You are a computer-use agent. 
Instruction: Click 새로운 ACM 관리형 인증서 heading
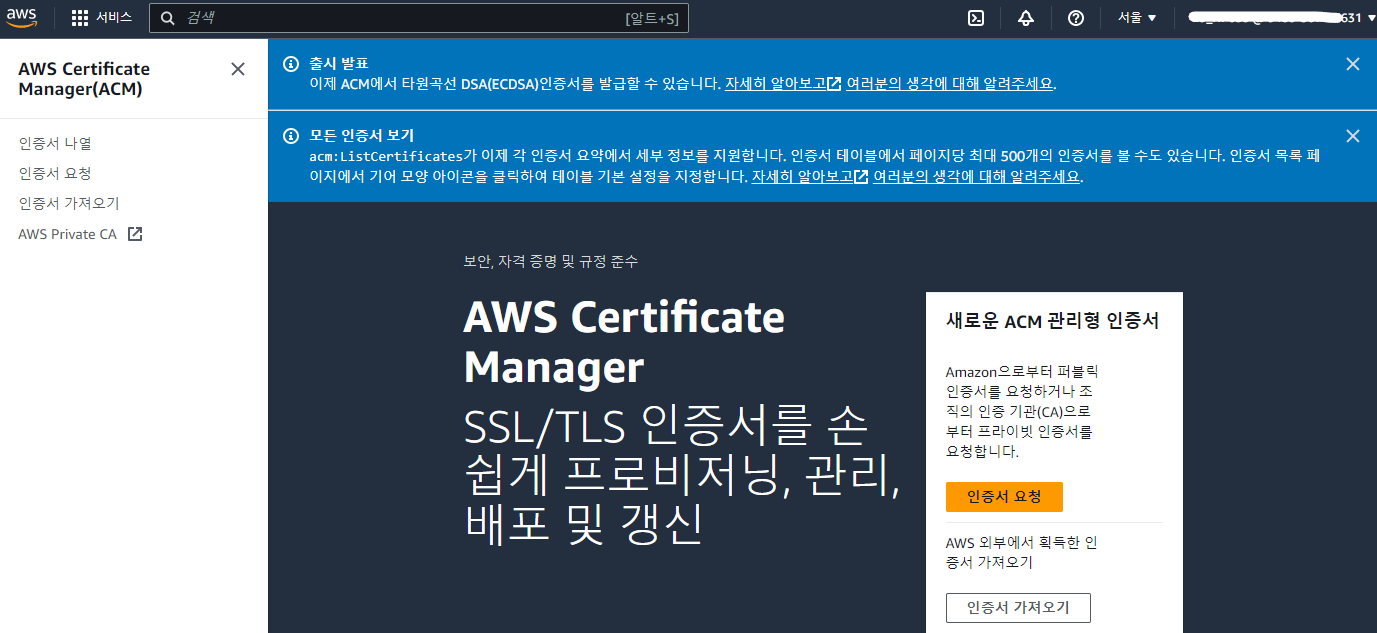pos(1052,321)
